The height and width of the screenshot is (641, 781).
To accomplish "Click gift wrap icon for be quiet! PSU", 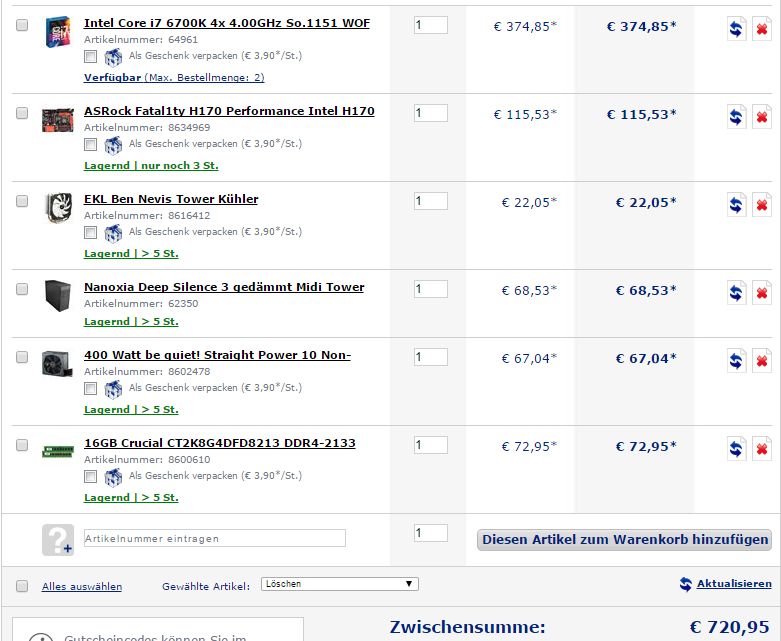I will click(113, 389).
